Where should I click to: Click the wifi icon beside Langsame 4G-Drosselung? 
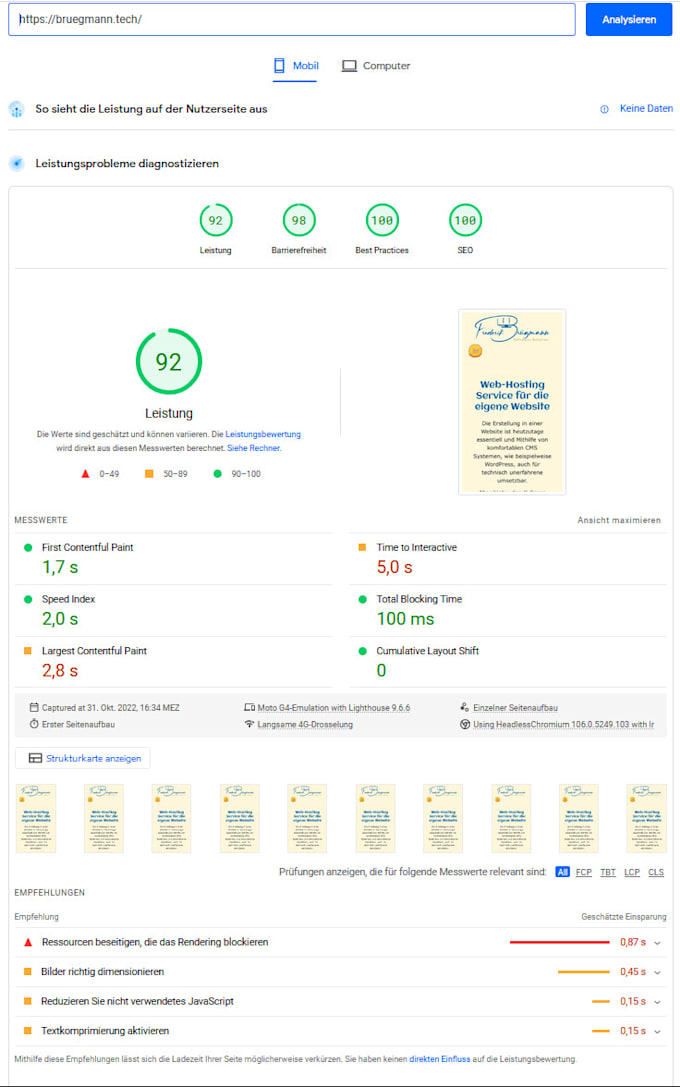pyautogui.click(x=250, y=724)
